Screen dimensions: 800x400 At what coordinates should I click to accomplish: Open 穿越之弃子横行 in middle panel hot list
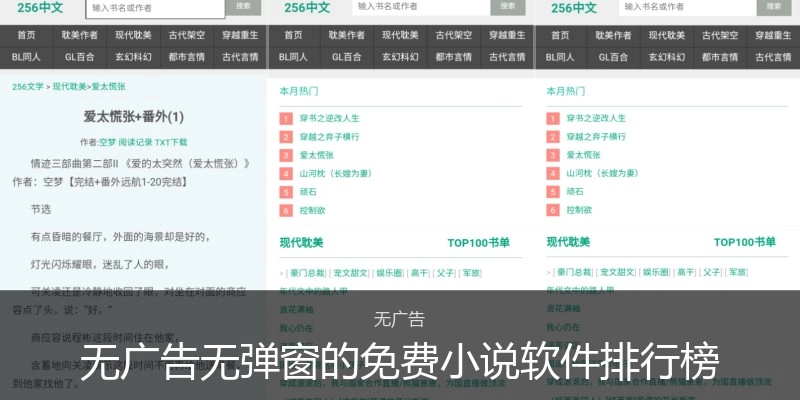click(330, 137)
